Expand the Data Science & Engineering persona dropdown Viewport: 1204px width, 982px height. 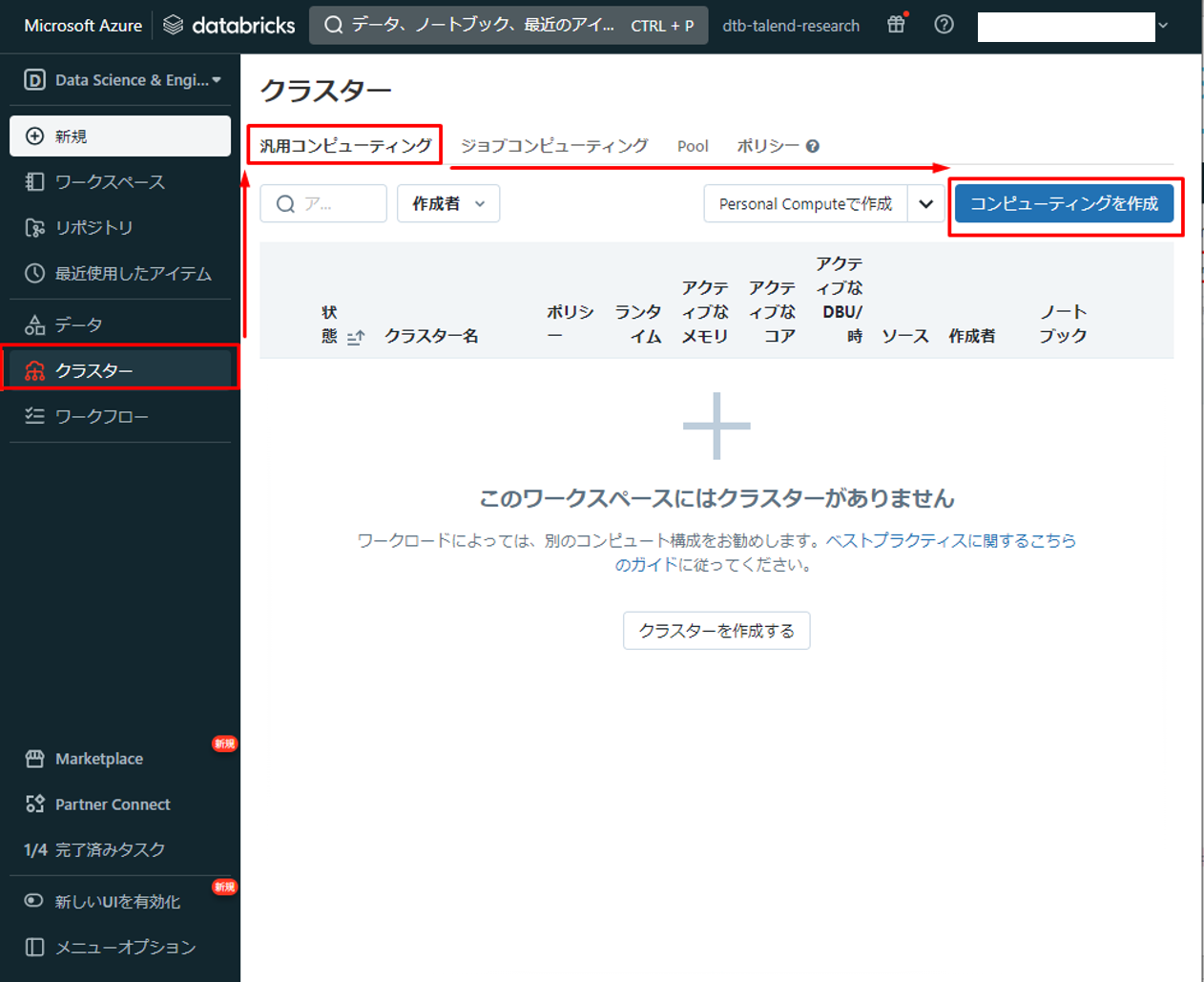point(122,80)
